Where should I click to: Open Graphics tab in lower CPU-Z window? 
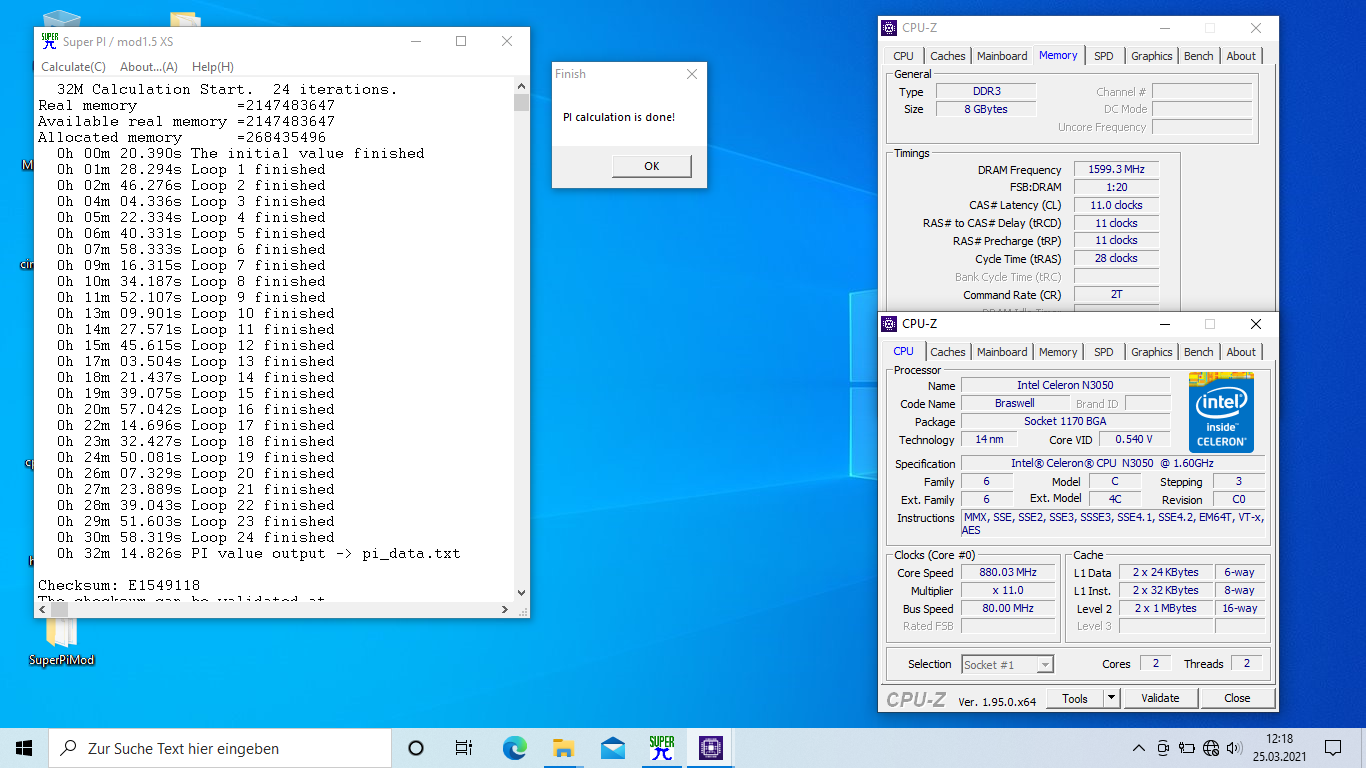(x=1151, y=352)
